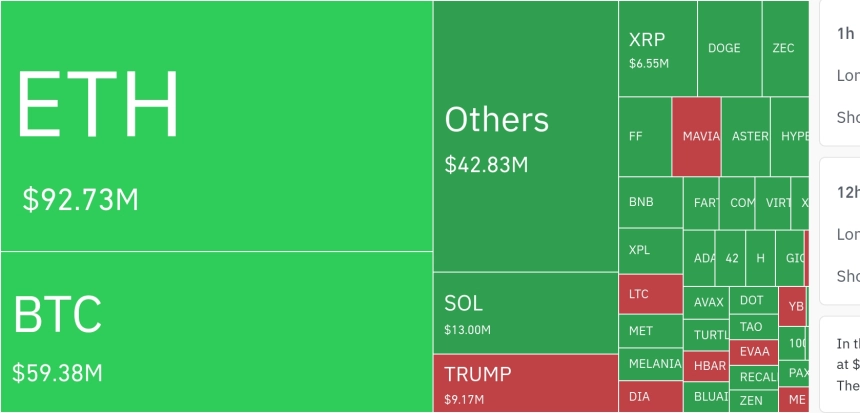The width and height of the screenshot is (860, 413).
Task: Select the FF tile
Action: coord(645,137)
